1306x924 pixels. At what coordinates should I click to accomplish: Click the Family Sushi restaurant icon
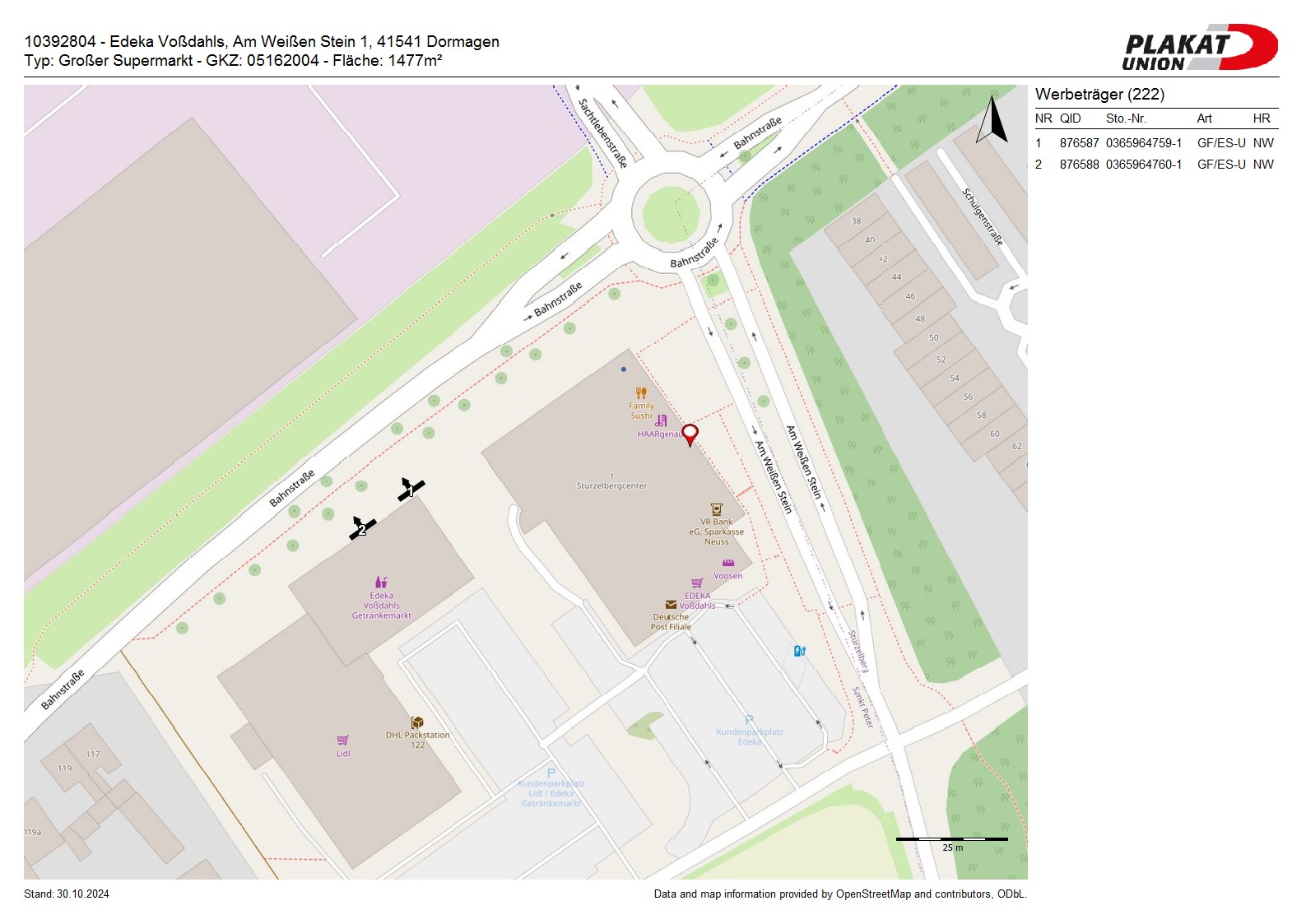641,393
